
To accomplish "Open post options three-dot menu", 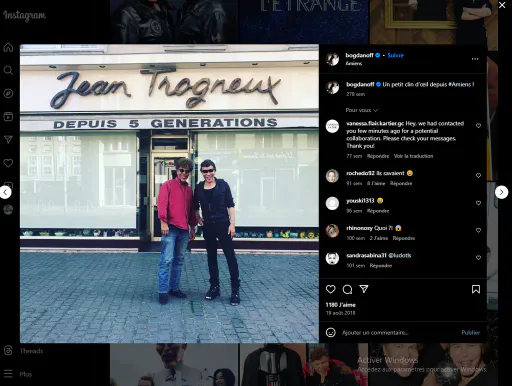I will click(475, 59).
